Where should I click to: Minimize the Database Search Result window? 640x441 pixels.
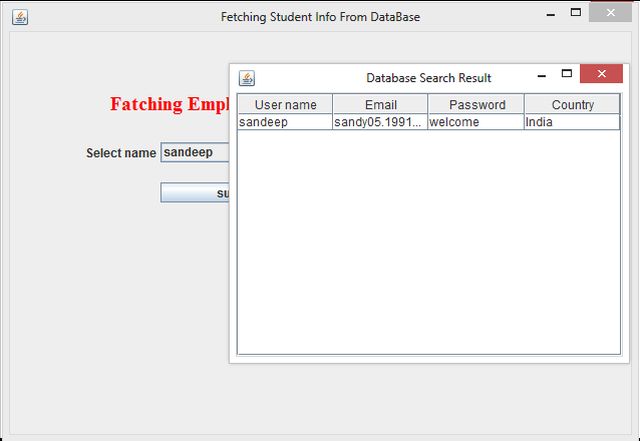click(x=542, y=76)
